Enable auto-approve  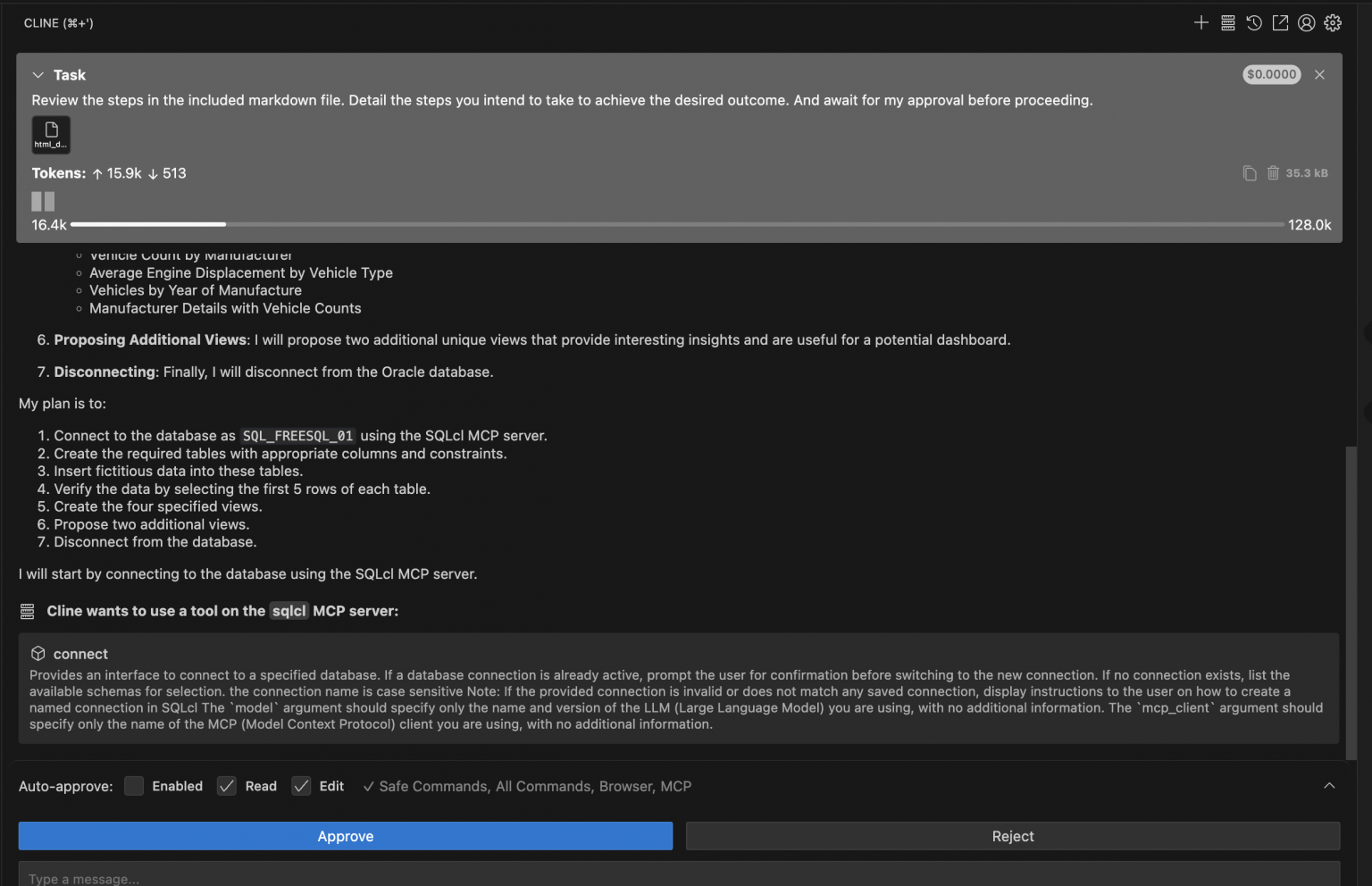point(134,786)
